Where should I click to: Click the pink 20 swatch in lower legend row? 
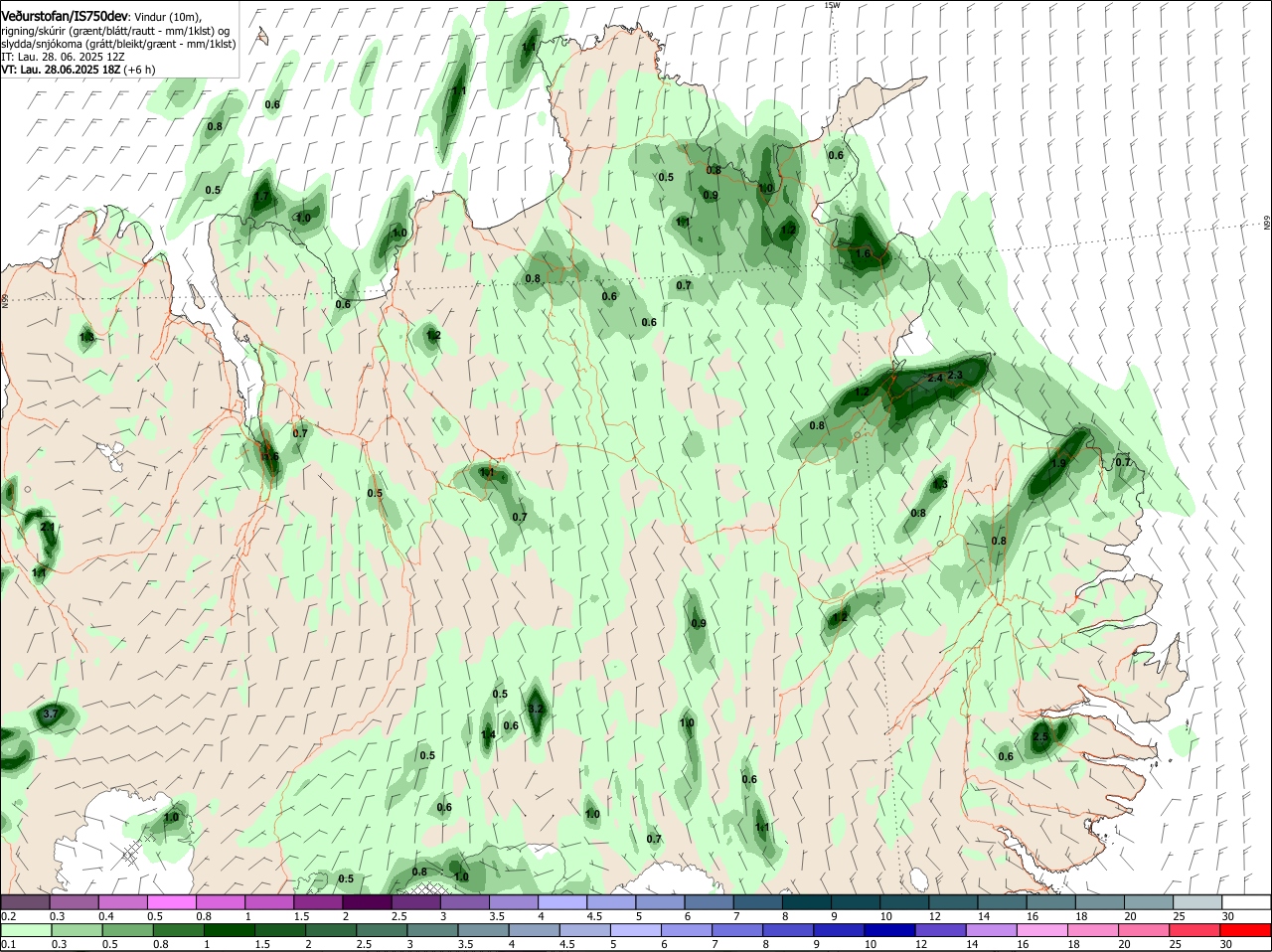pos(1142,929)
